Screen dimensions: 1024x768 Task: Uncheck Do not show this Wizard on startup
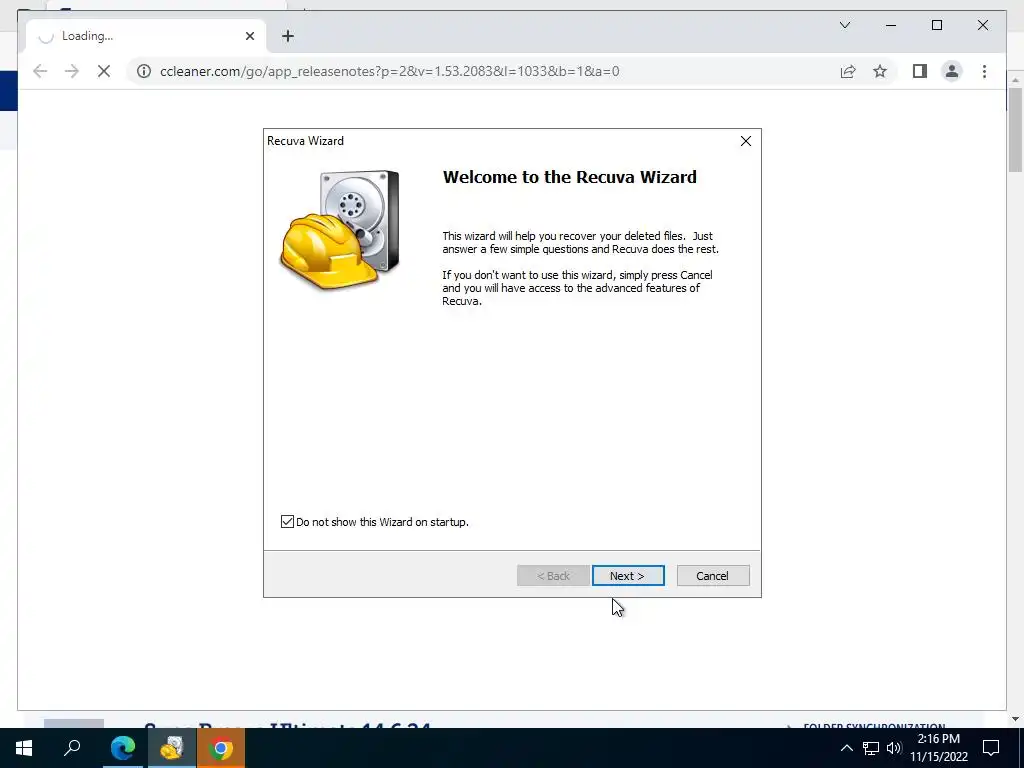pyautogui.click(x=287, y=521)
